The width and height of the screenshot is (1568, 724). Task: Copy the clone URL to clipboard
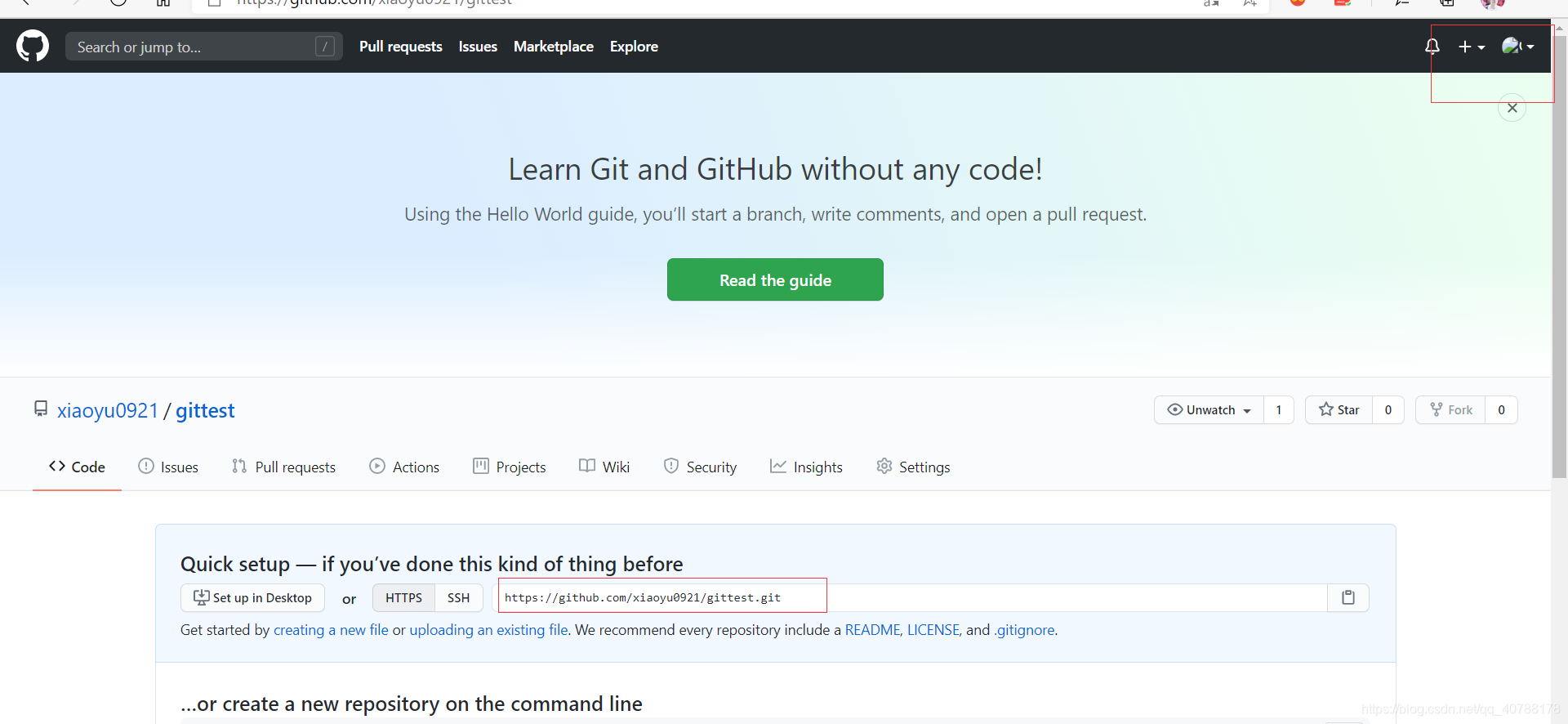(1348, 598)
